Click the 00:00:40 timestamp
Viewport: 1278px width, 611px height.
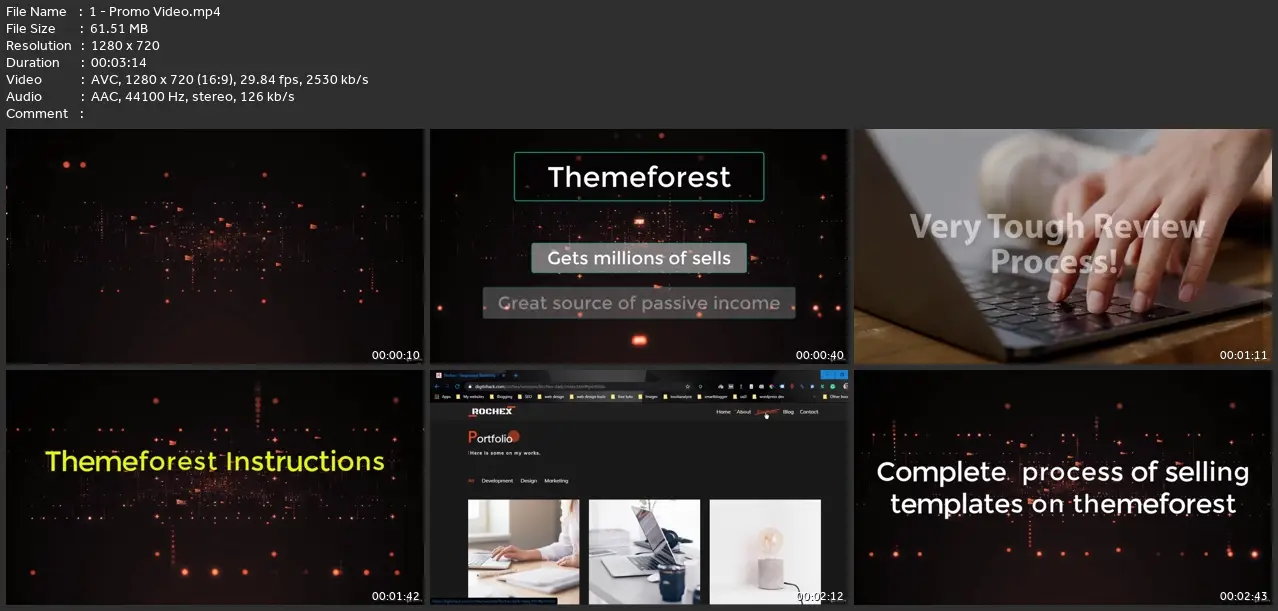tap(819, 355)
